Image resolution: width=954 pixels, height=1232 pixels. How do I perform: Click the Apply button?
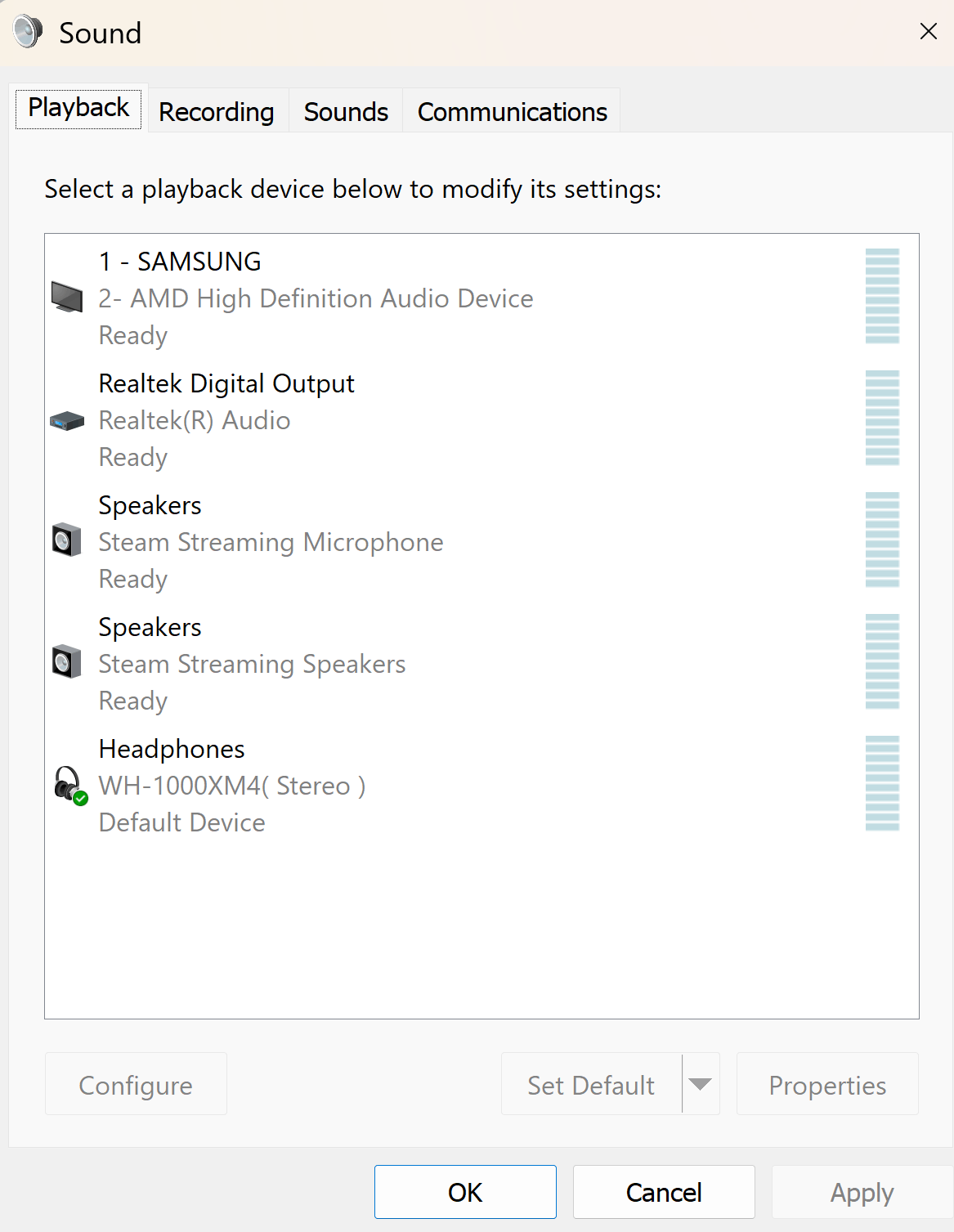[x=861, y=1192]
